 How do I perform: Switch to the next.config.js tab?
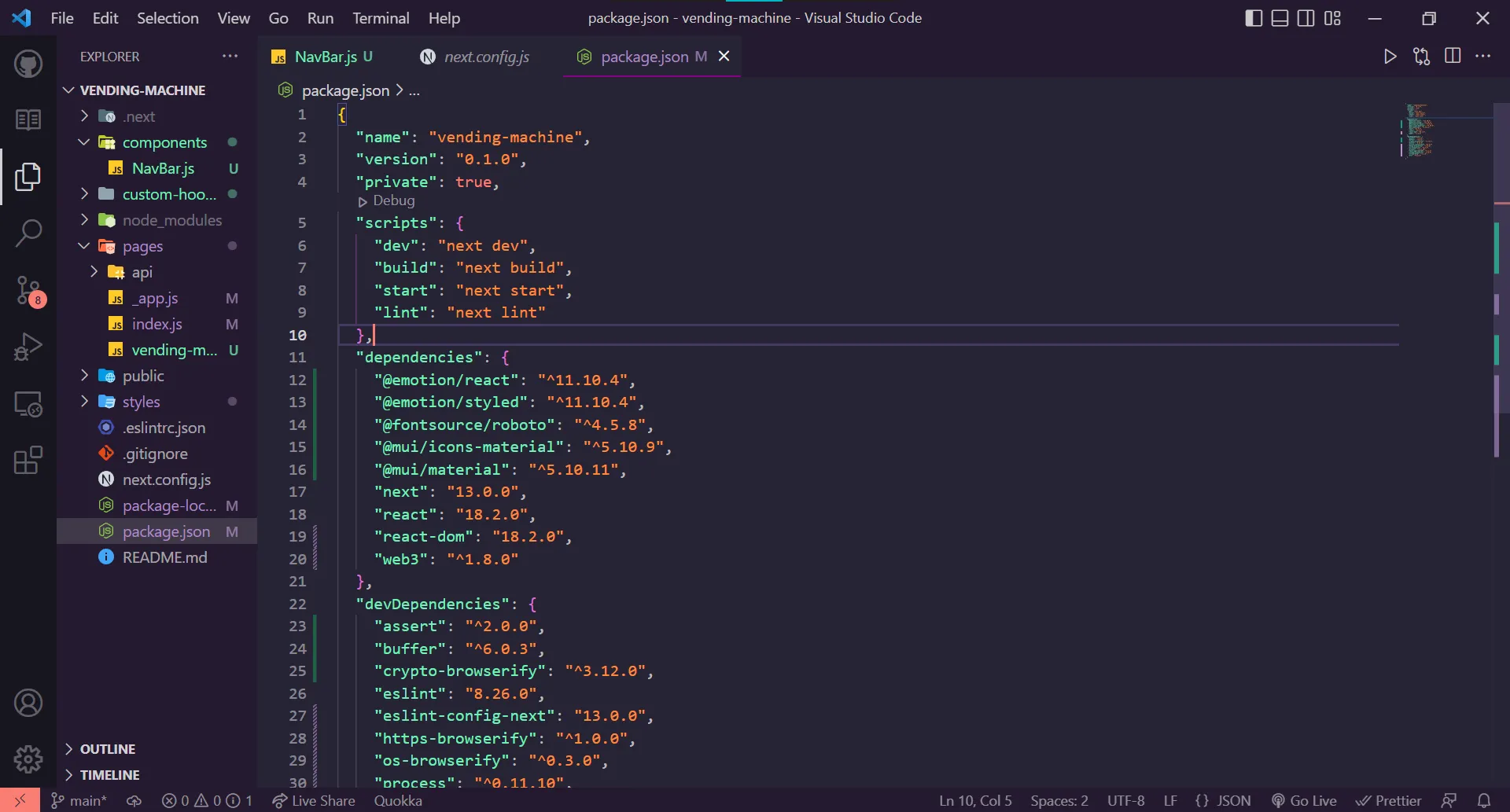477,57
